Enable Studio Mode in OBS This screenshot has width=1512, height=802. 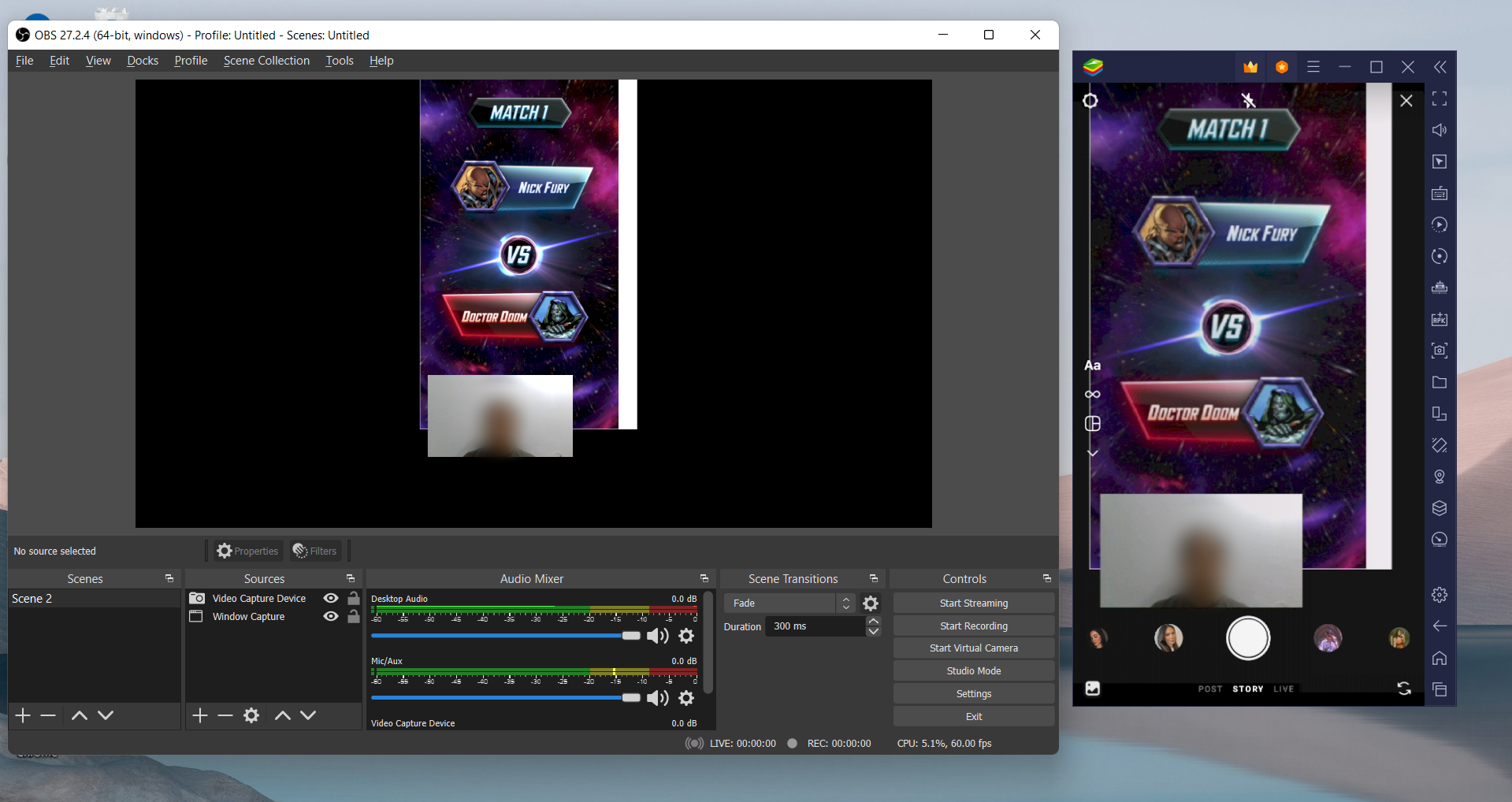click(974, 670)
